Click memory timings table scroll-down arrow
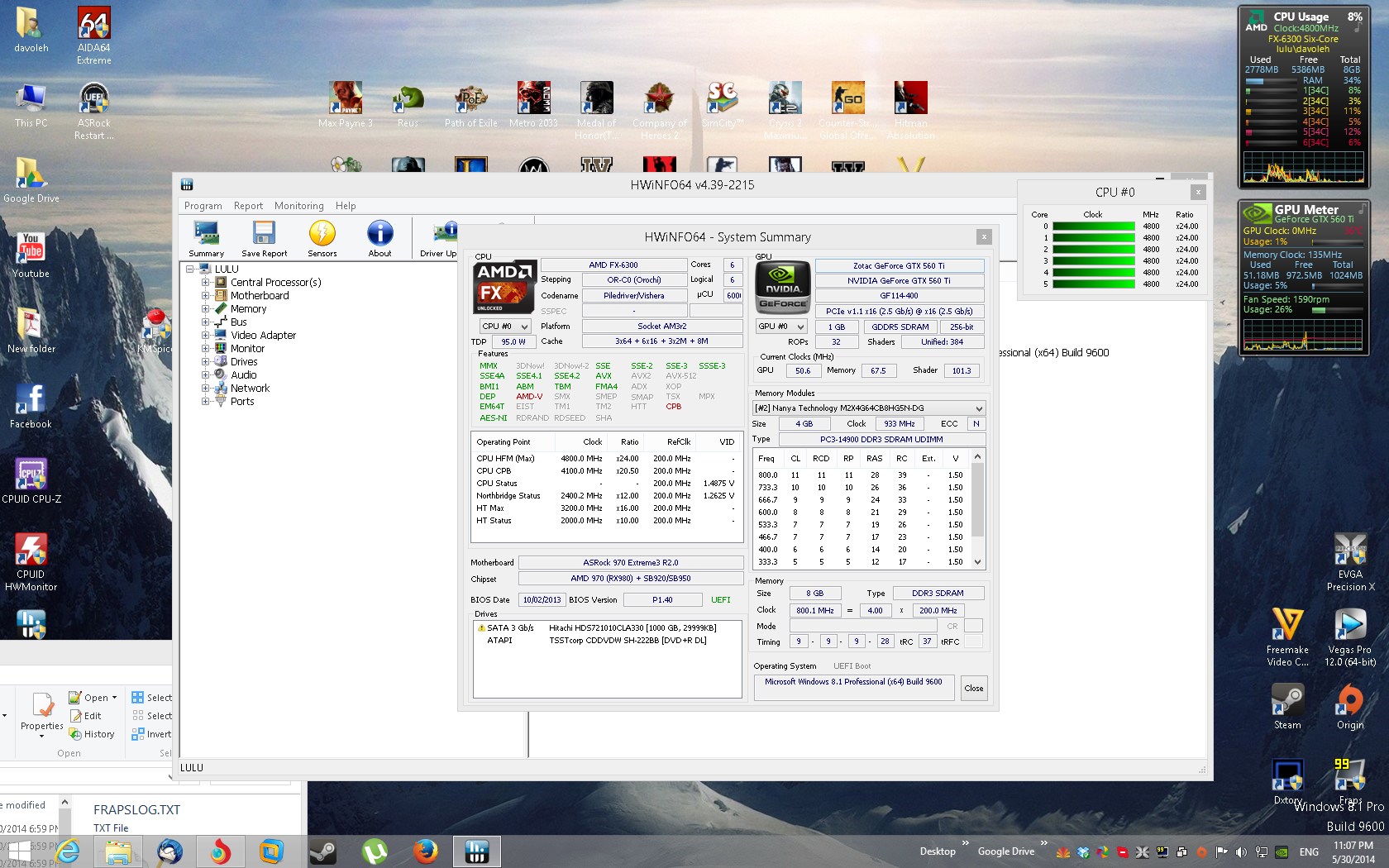Viewport: 1389px width, 868px height. [978, 562]
